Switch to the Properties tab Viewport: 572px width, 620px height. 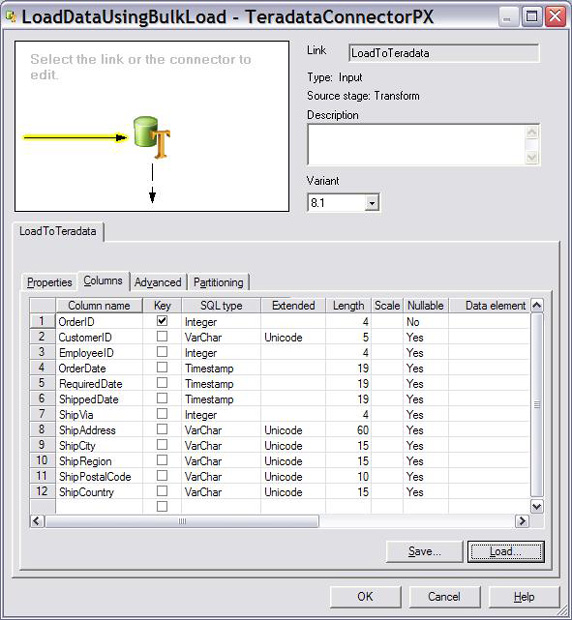[49, 282]
